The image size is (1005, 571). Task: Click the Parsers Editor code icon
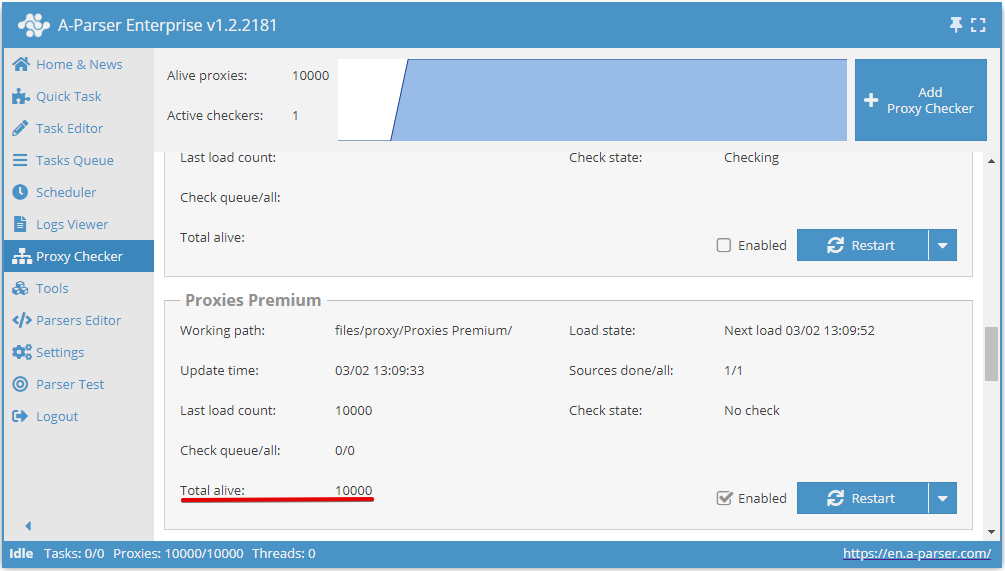(x=20, y=321)
